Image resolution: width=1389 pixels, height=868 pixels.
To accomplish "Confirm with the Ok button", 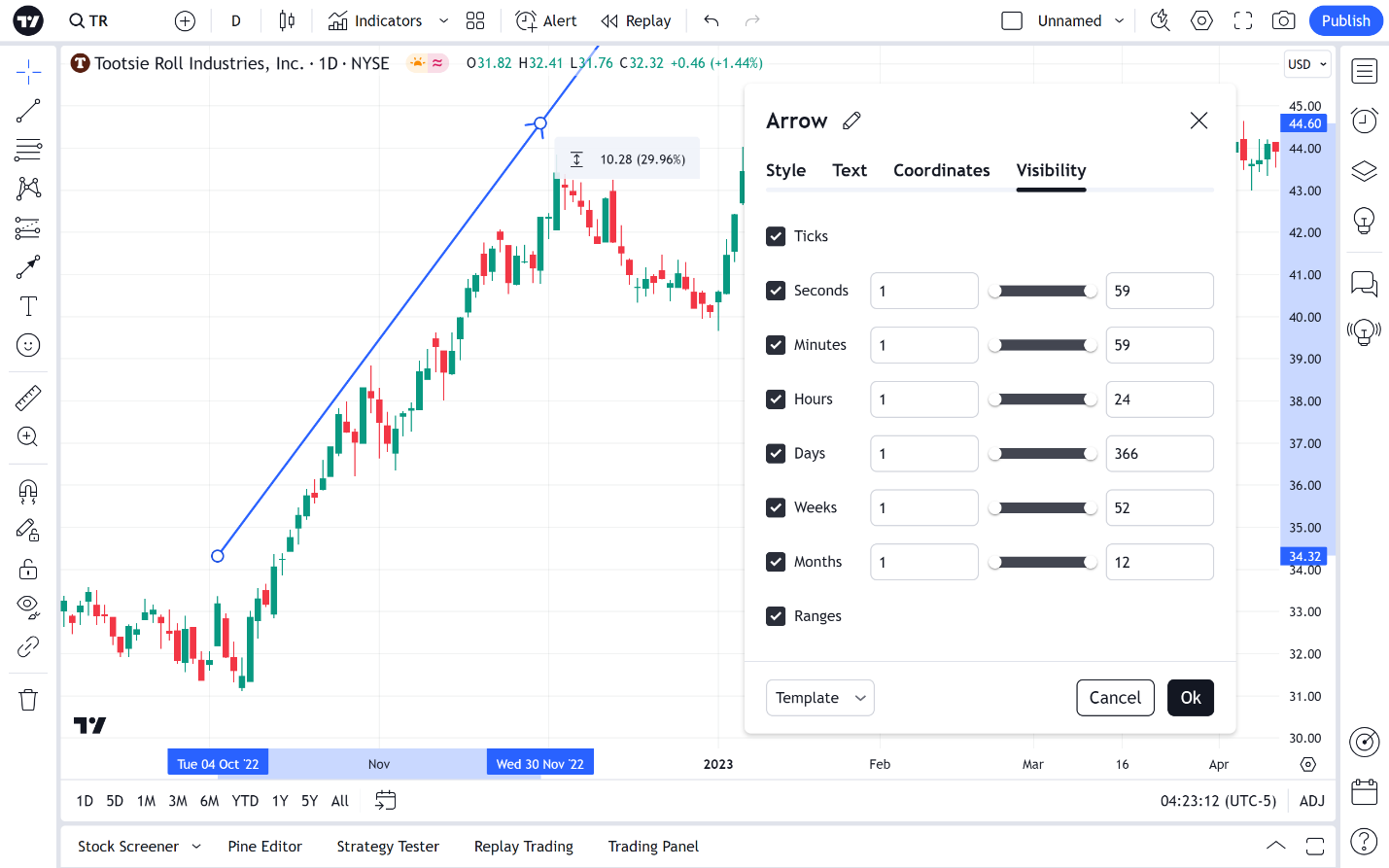I will pyautogui.click(x=1191, y=698).
